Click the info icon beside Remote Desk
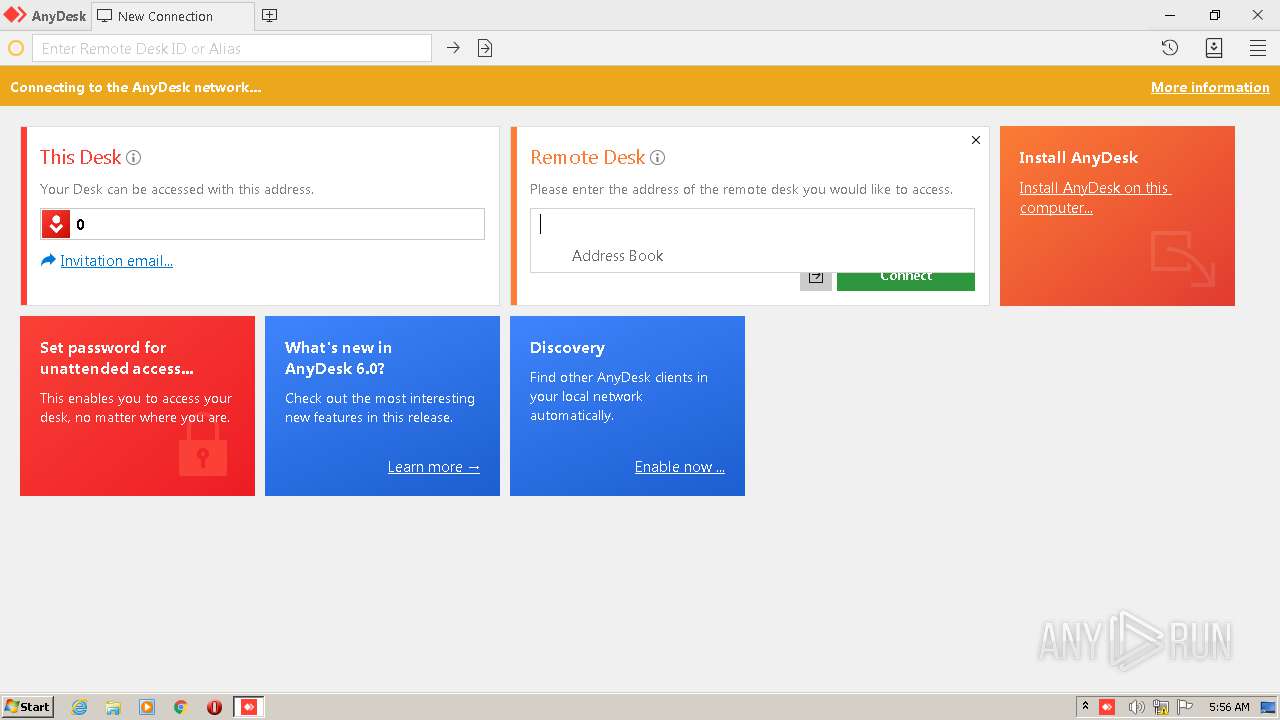This screenshot has width=1280, height=720. pyautogui.click(x=657, y=158)
